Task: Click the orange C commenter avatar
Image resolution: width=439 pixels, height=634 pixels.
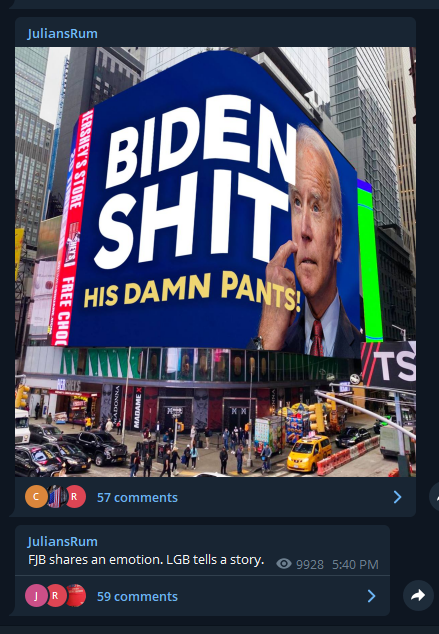Action: 36,497
